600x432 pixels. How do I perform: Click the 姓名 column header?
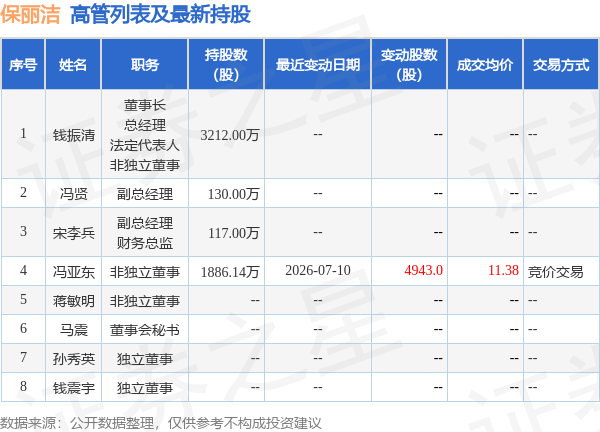click(x=73, y=64)
